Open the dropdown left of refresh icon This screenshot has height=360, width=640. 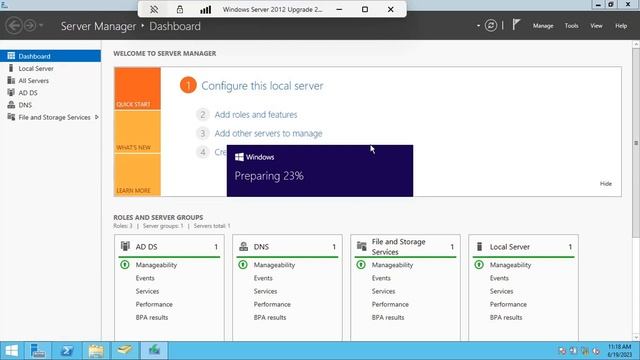pos(478,26)
